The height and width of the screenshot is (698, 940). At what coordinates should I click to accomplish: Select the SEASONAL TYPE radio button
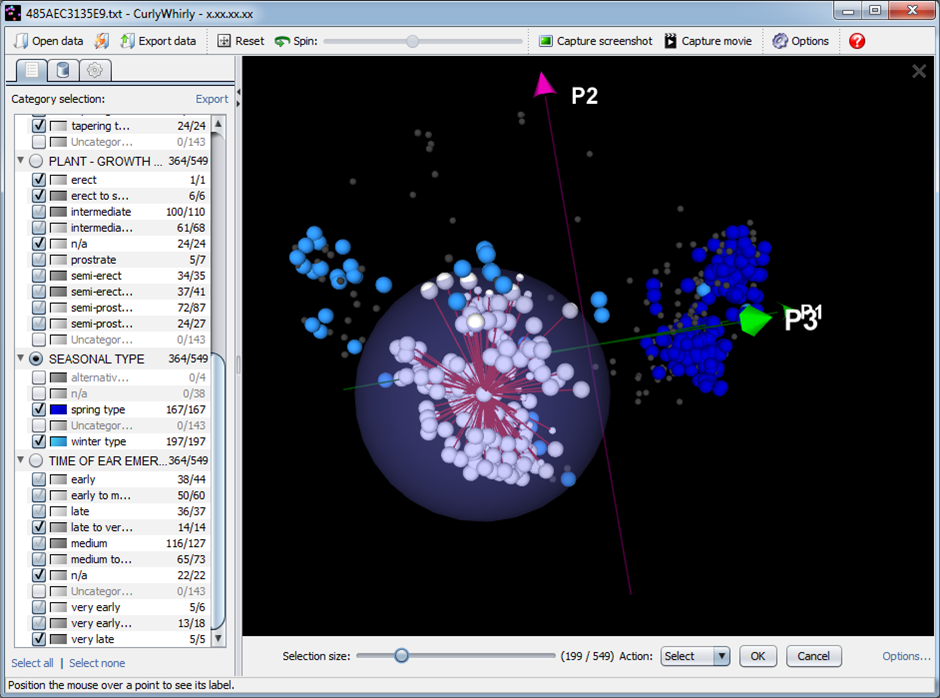(x=36, y=359)
